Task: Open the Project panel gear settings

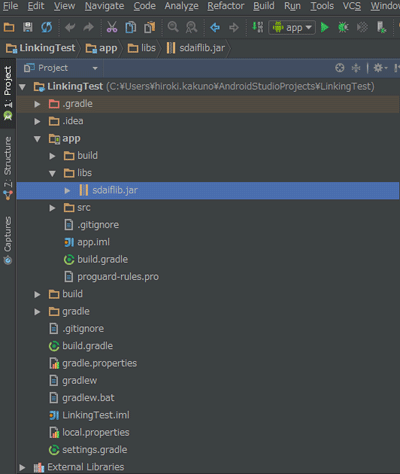Action: tap(380, 68)
